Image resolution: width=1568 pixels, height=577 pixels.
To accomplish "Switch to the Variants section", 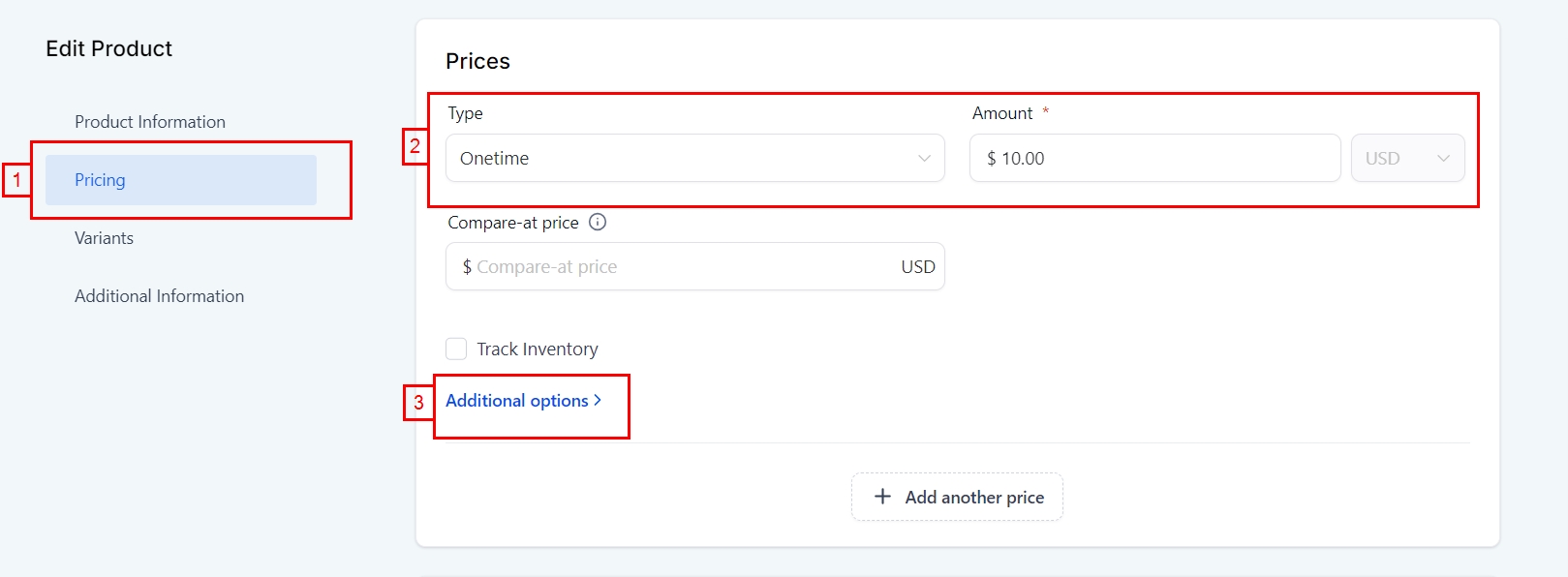I will point(105,238).
